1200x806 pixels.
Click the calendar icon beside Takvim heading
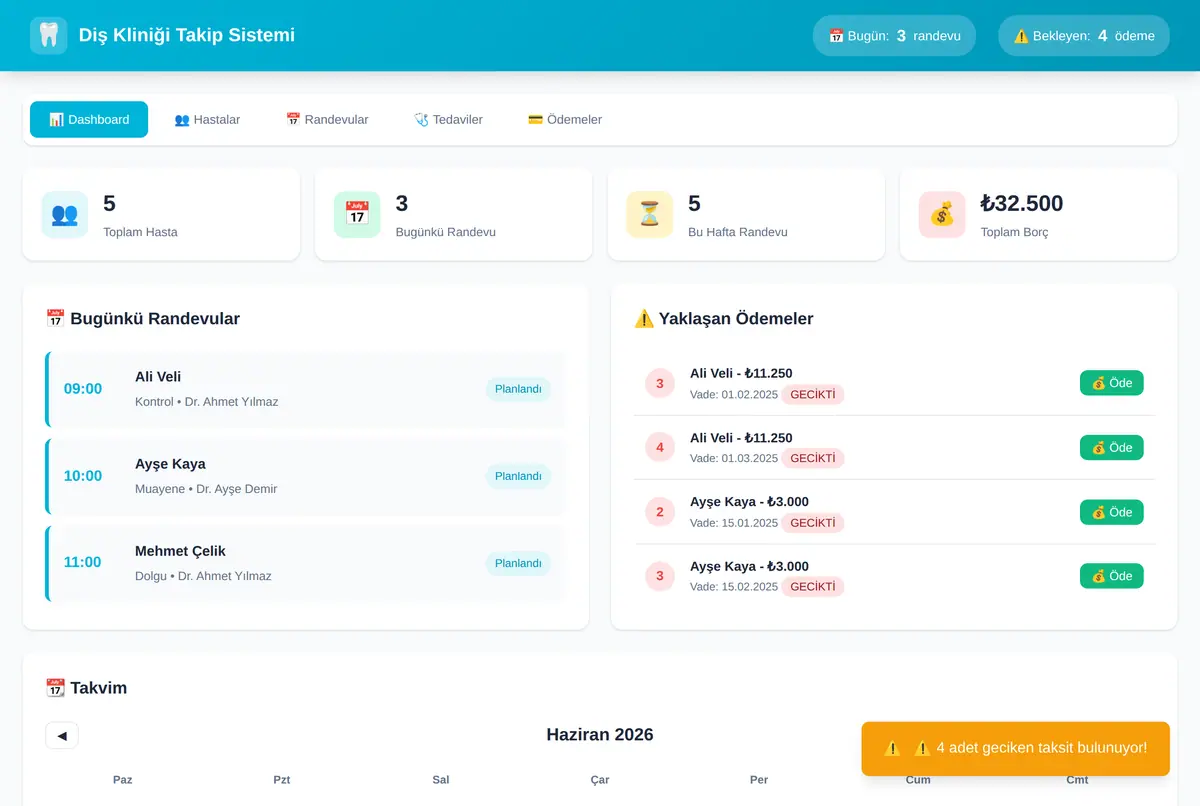56,688
